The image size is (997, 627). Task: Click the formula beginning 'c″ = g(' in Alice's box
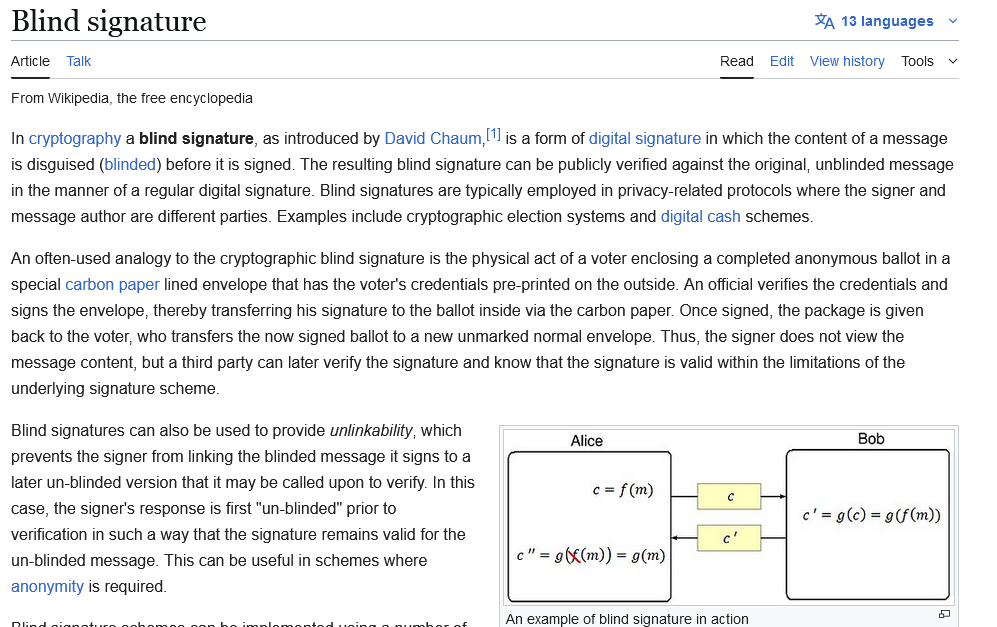coord(591,556)
